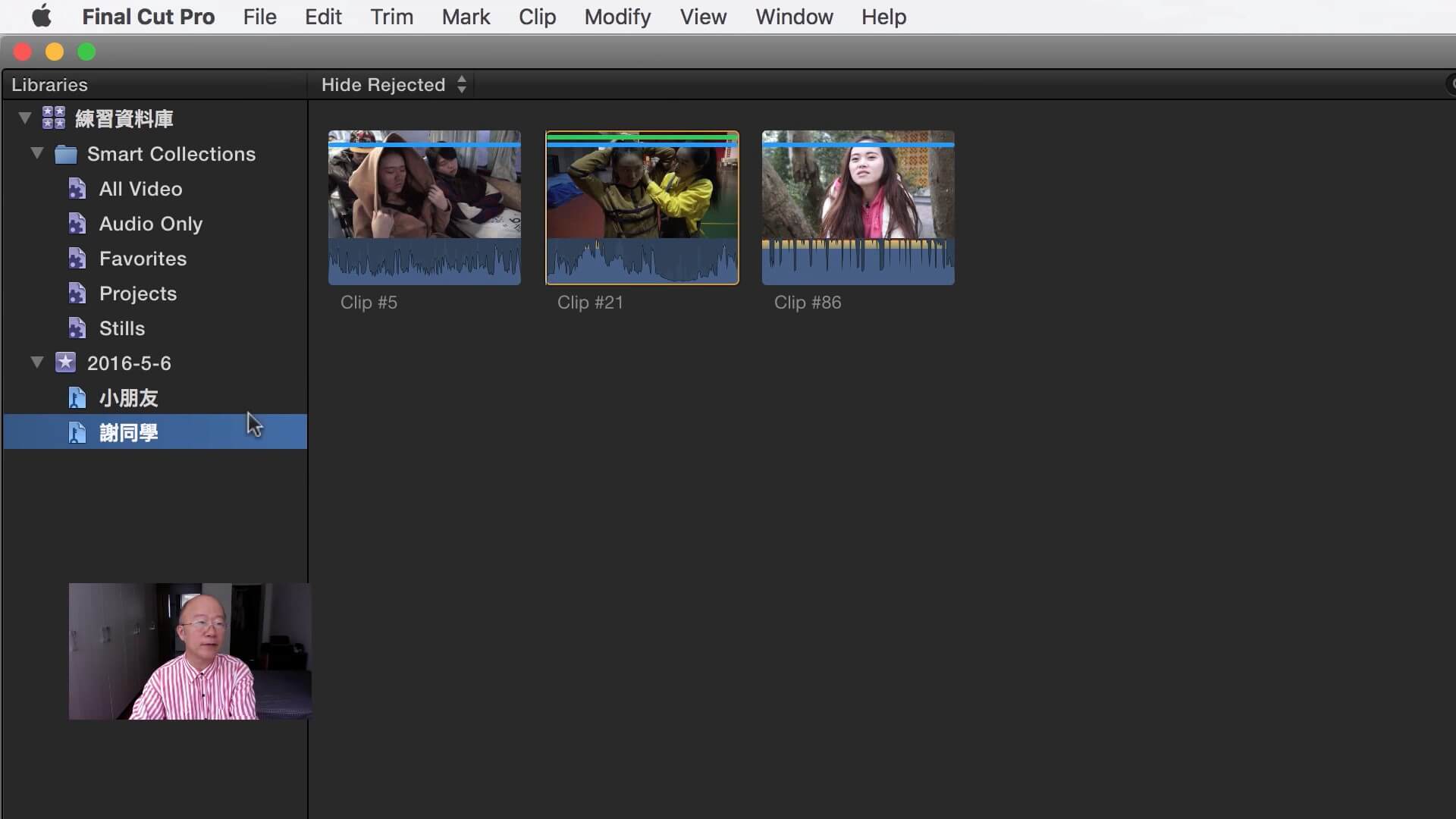Click the All Video smart collection icon

click(77, 188)
